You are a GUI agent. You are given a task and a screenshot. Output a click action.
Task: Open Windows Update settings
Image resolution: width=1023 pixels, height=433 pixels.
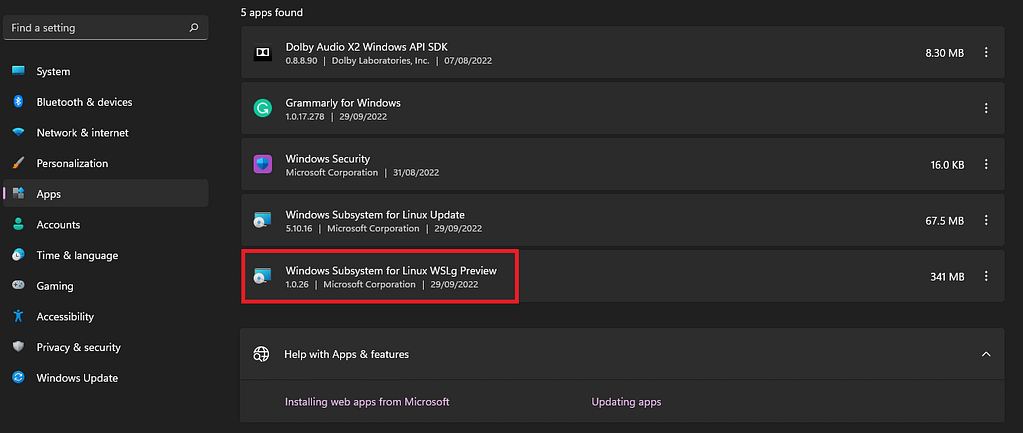106,378
